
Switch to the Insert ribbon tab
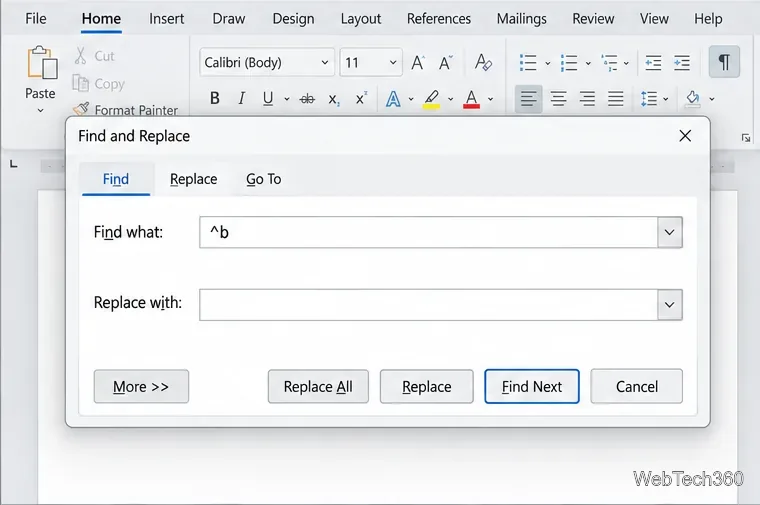pos(166,18)
